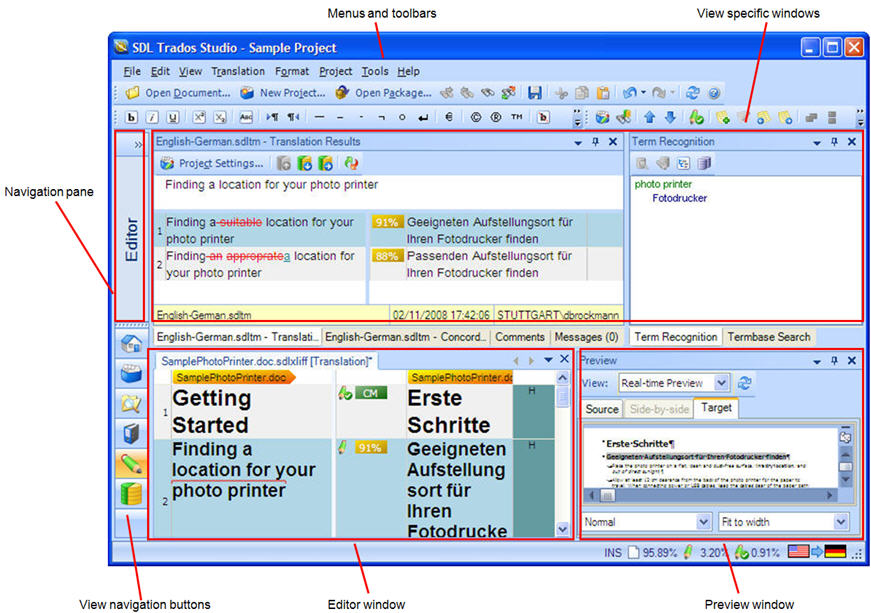Click the blue Refresh icon in main toolbar
Screen dimensions: 871x613
click(692, 93)
